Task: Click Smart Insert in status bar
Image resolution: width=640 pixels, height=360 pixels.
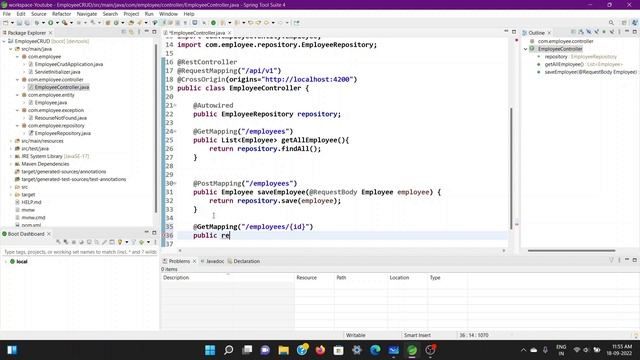Action: click(x=417, y=335)
